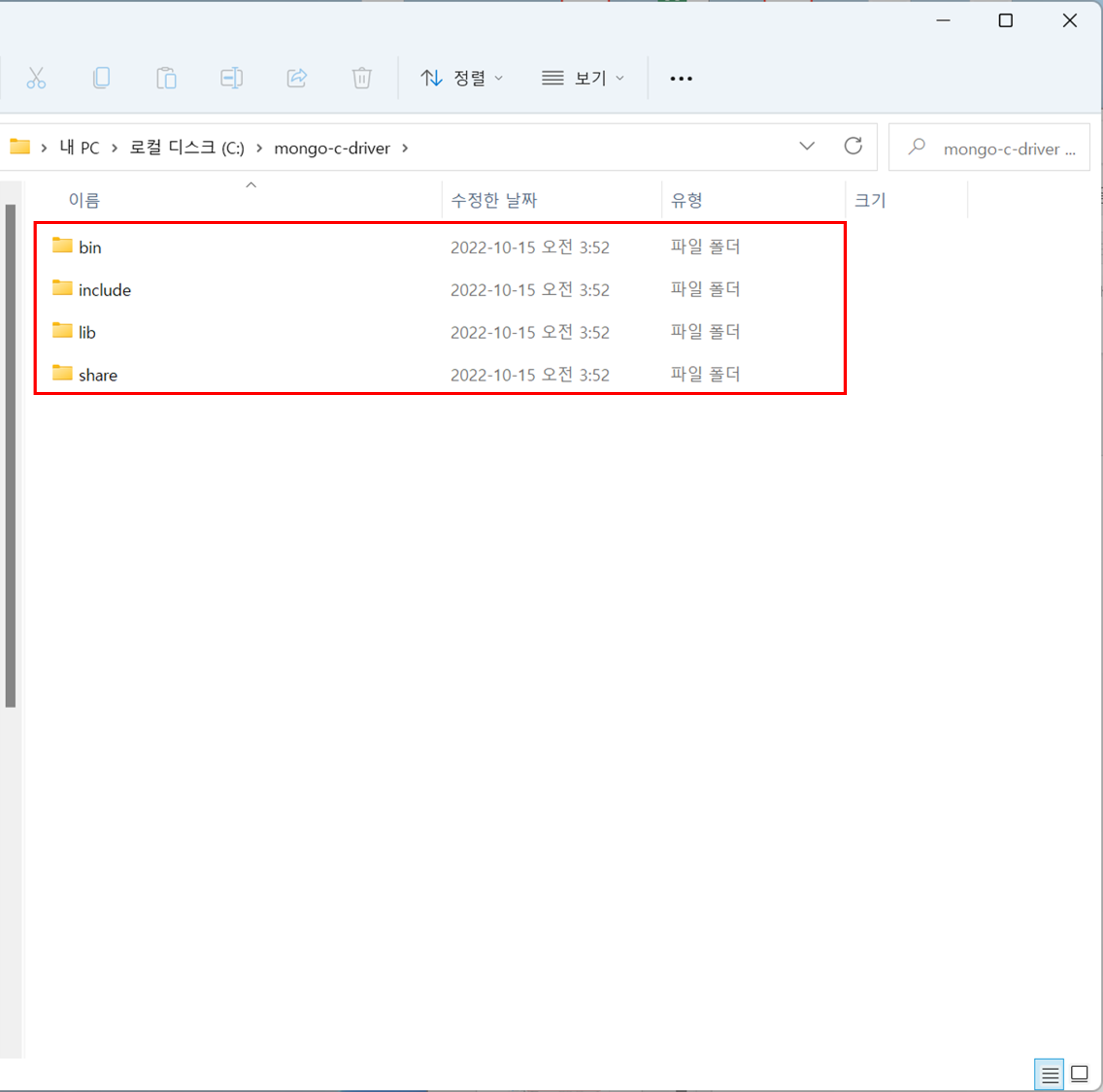Click the Share icon in toolbar
The image size is (1103, 1092).
[296, 78]
